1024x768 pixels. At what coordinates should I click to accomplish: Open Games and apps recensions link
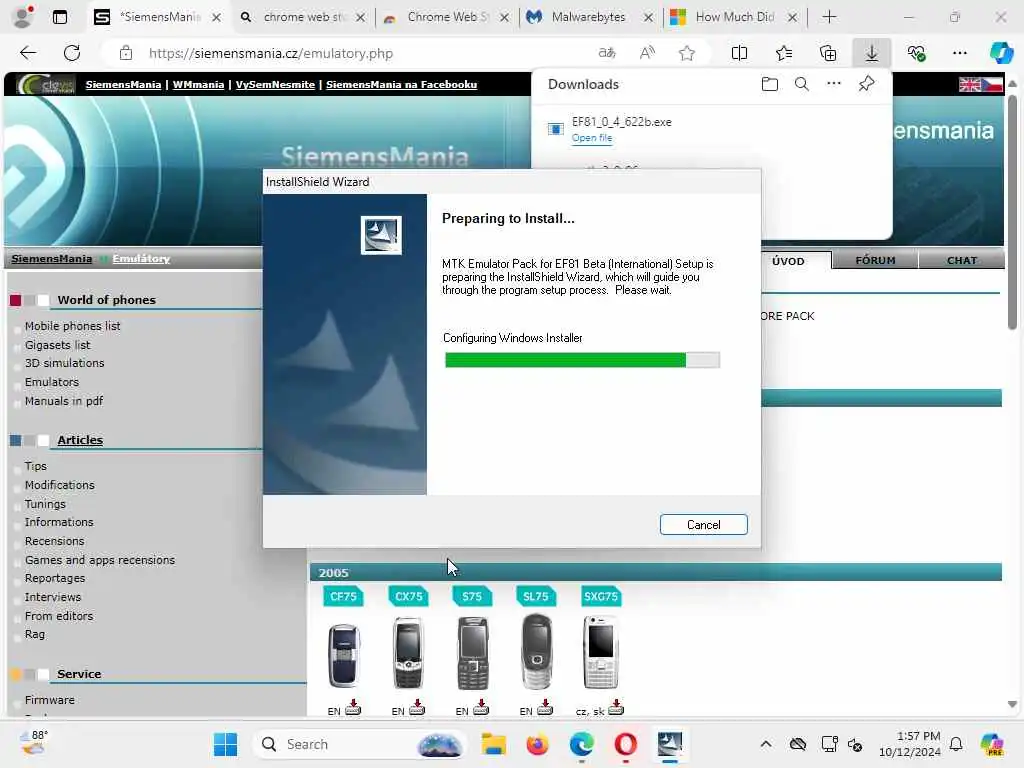100,560
